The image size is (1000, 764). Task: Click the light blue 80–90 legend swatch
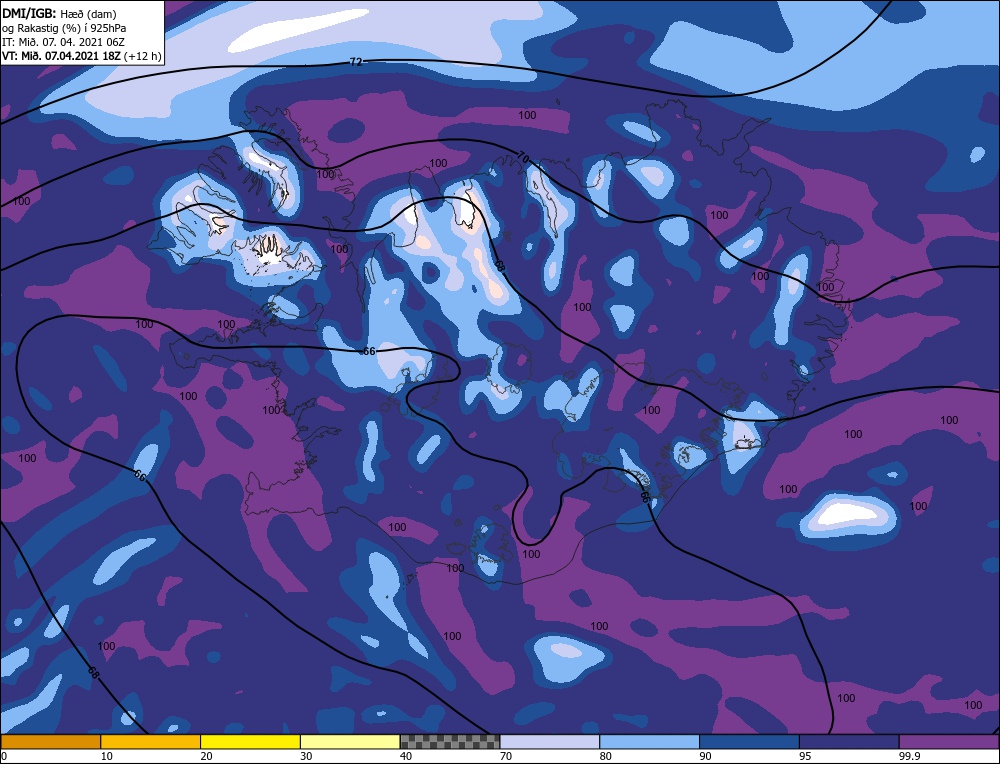tap(649, 742)
